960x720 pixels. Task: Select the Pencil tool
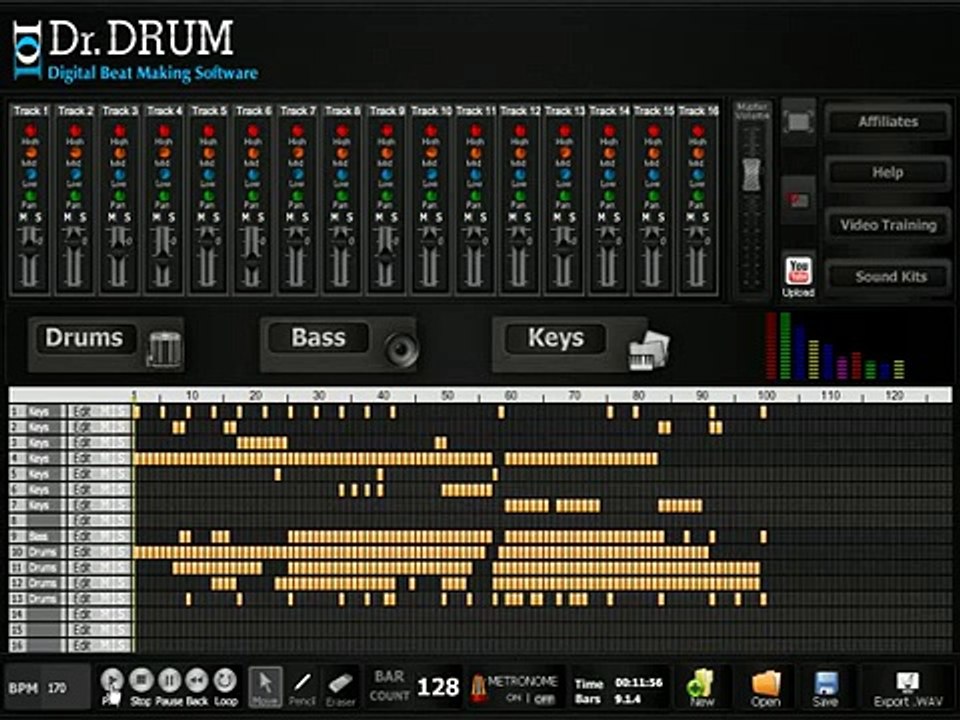tap(302, 686)
